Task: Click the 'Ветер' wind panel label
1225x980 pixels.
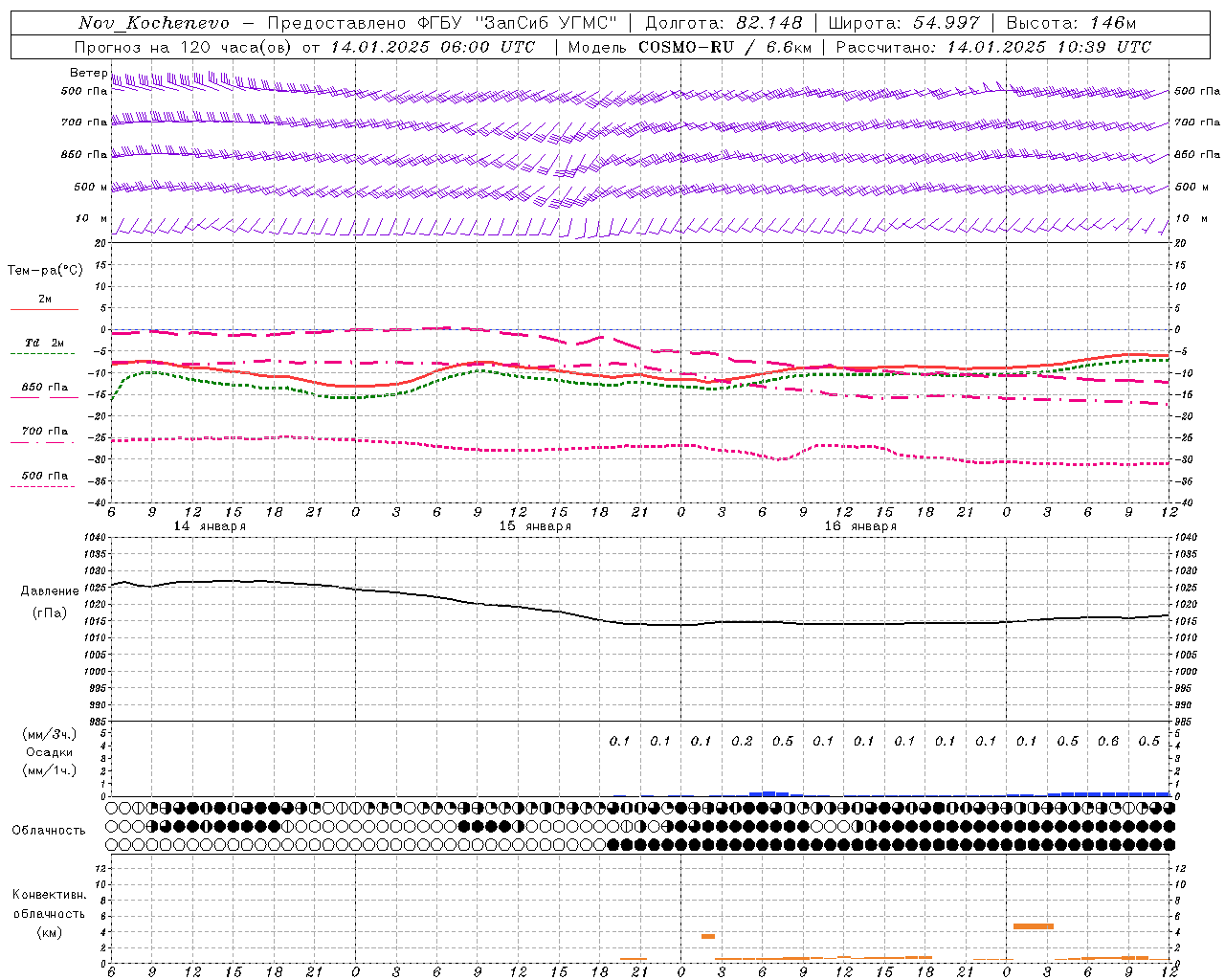Action: (x=88, y=73)
